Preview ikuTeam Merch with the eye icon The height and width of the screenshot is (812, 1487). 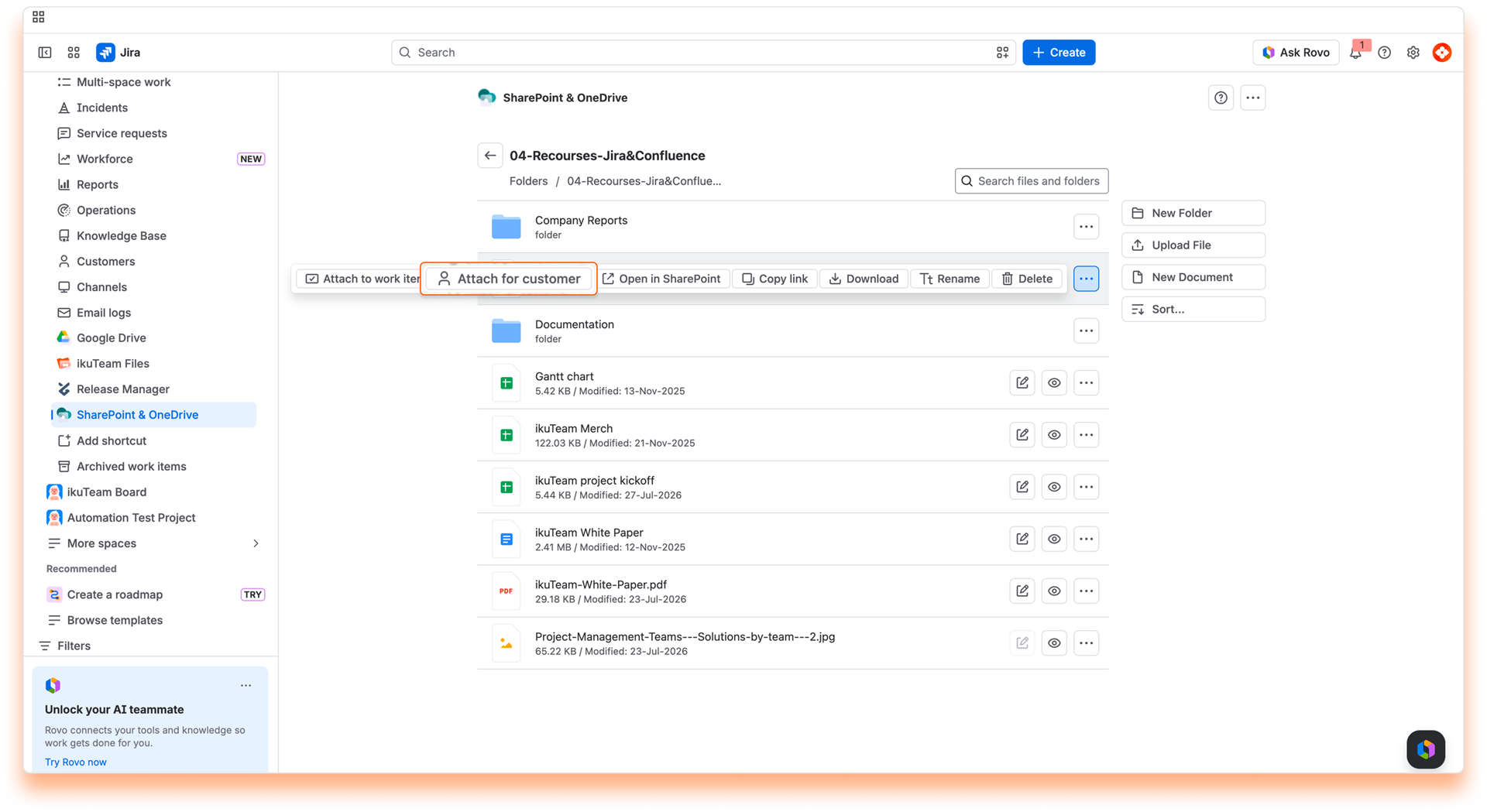[x=1054, y=435]
